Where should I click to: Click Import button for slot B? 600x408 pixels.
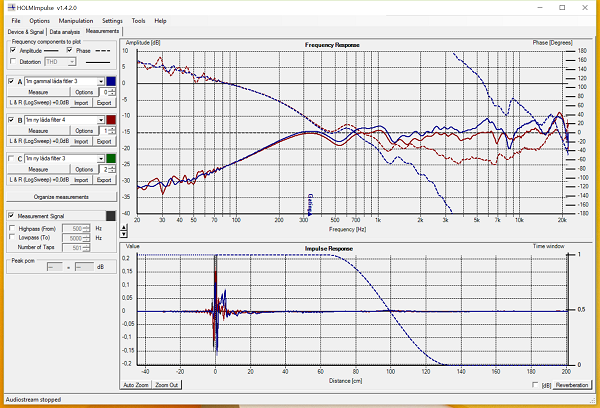(x=81, y=142)
